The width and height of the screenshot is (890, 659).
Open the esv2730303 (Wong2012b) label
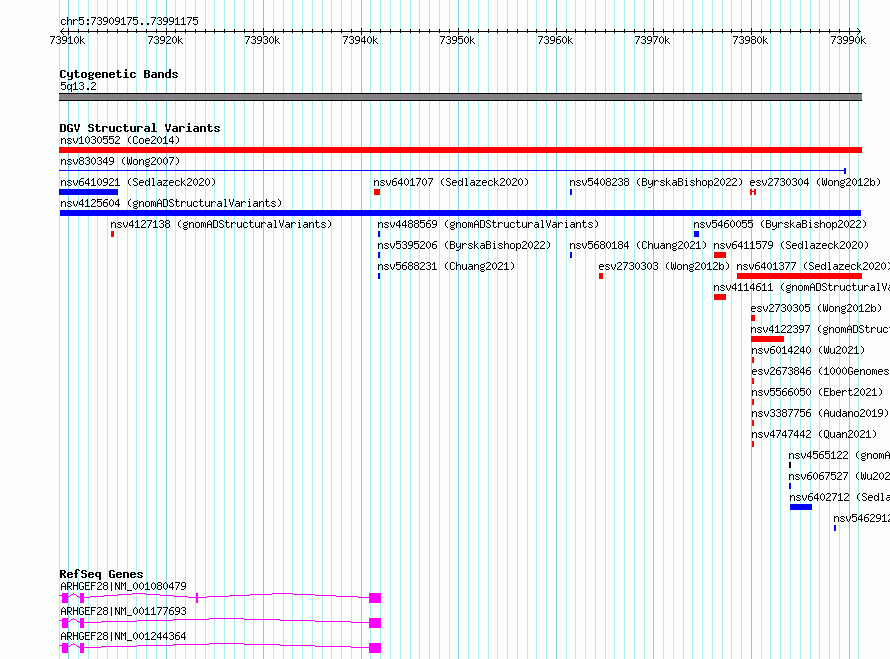664,266
